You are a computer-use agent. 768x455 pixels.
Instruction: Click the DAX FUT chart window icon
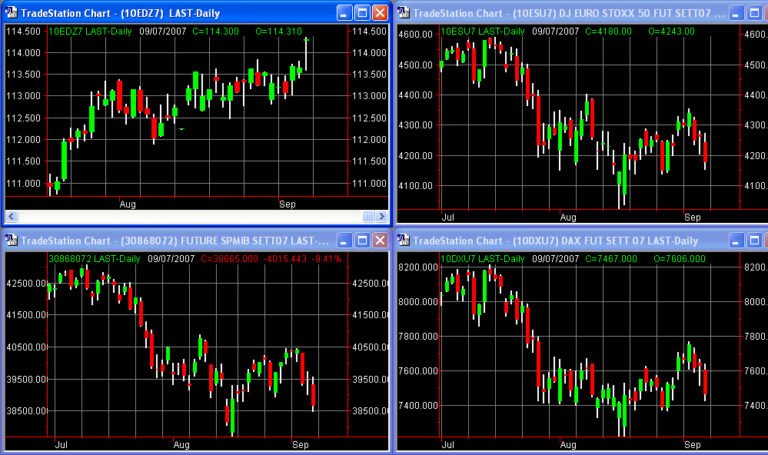tap(404, 240)
